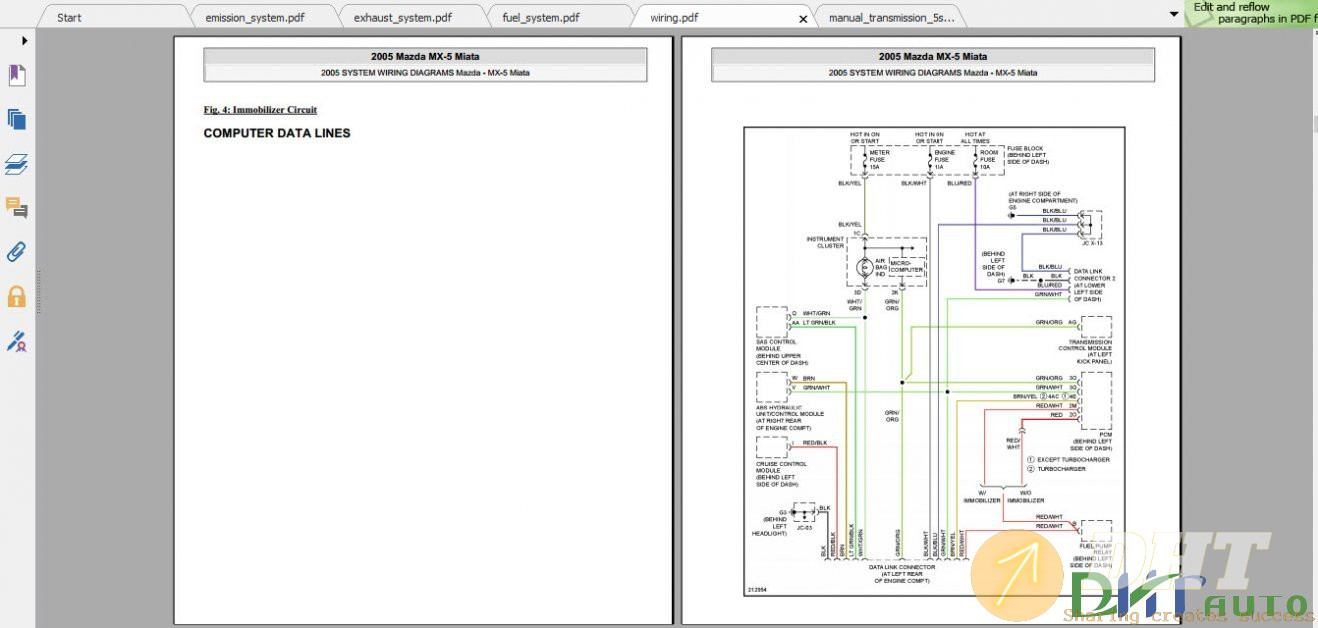The height and width of the screenshot is (628, 1318).
Task: Open the Digital Signatures panel icon
Action: click(16, 341)
